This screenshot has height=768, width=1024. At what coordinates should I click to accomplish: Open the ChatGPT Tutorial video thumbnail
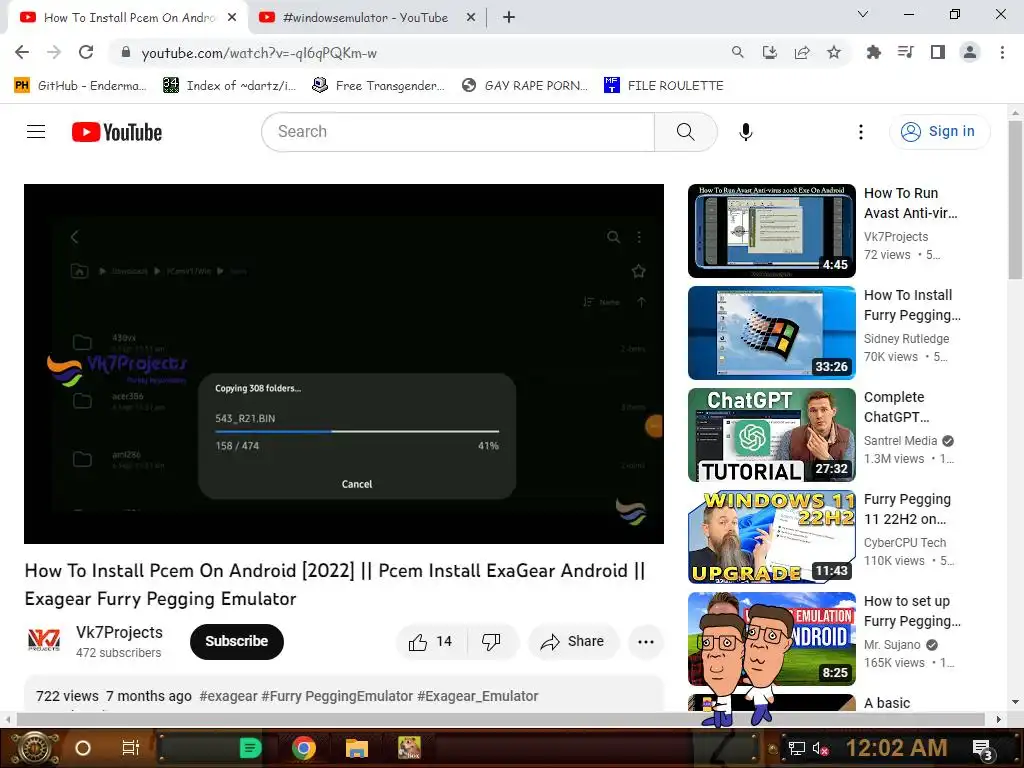click(x=771, y=435)
